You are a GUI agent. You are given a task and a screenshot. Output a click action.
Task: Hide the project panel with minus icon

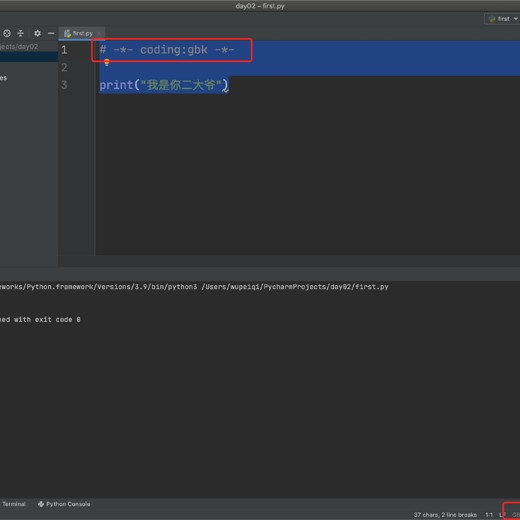(x=51, y=33)
